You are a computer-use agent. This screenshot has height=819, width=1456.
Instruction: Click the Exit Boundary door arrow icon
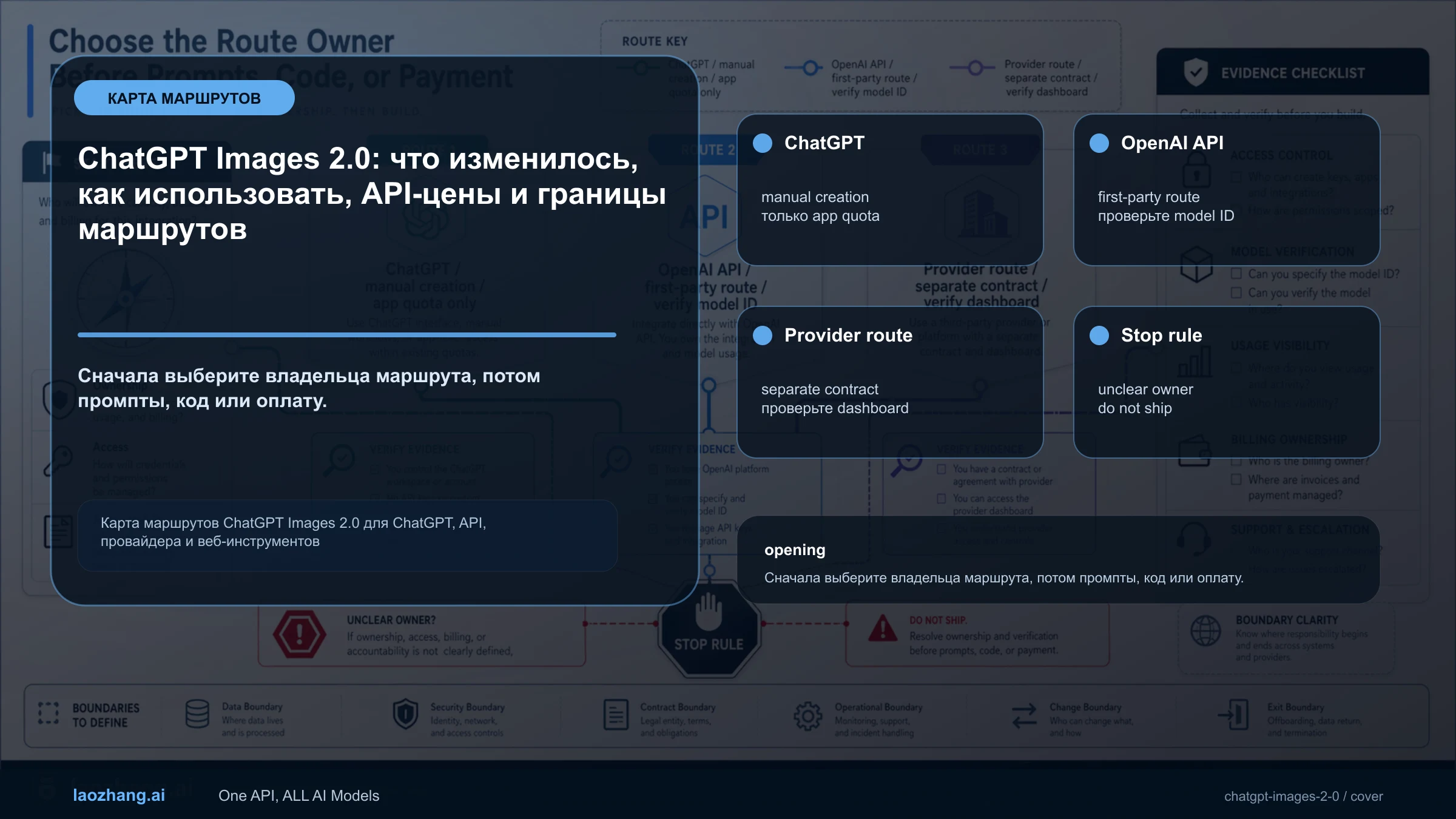[1233, 715]
